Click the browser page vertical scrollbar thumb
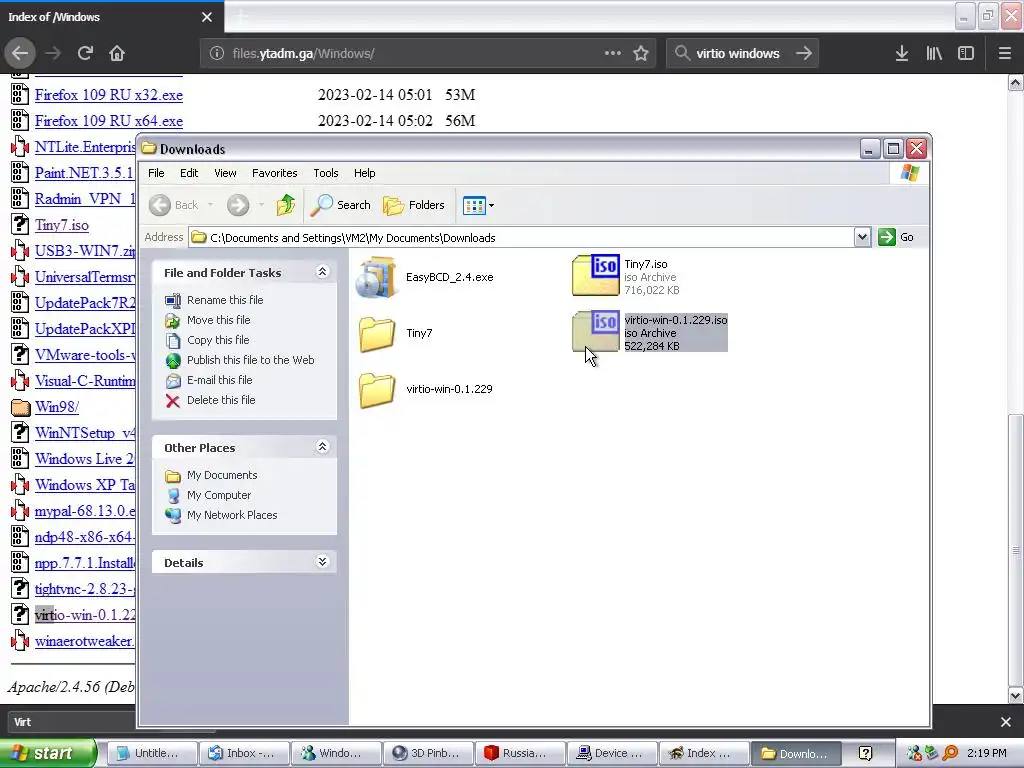This screenshot has width=1024, height=768. (1016, 550)
